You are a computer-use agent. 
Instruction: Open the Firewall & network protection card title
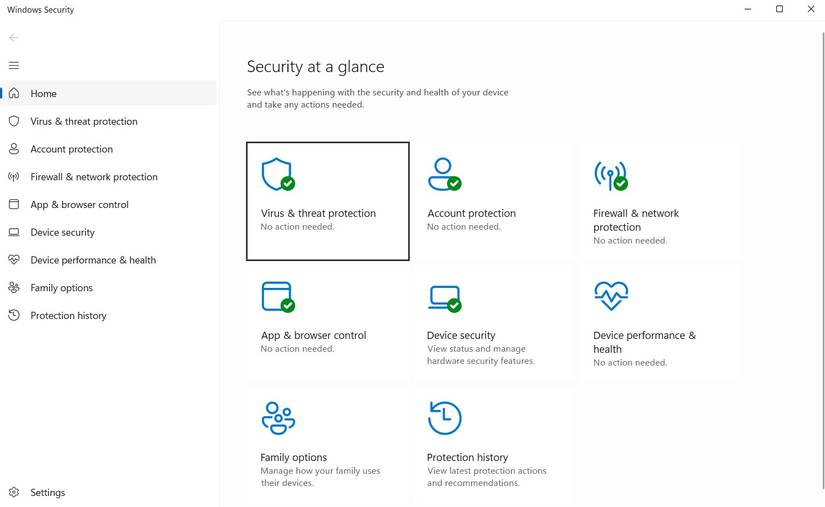(x=636, y=220)
